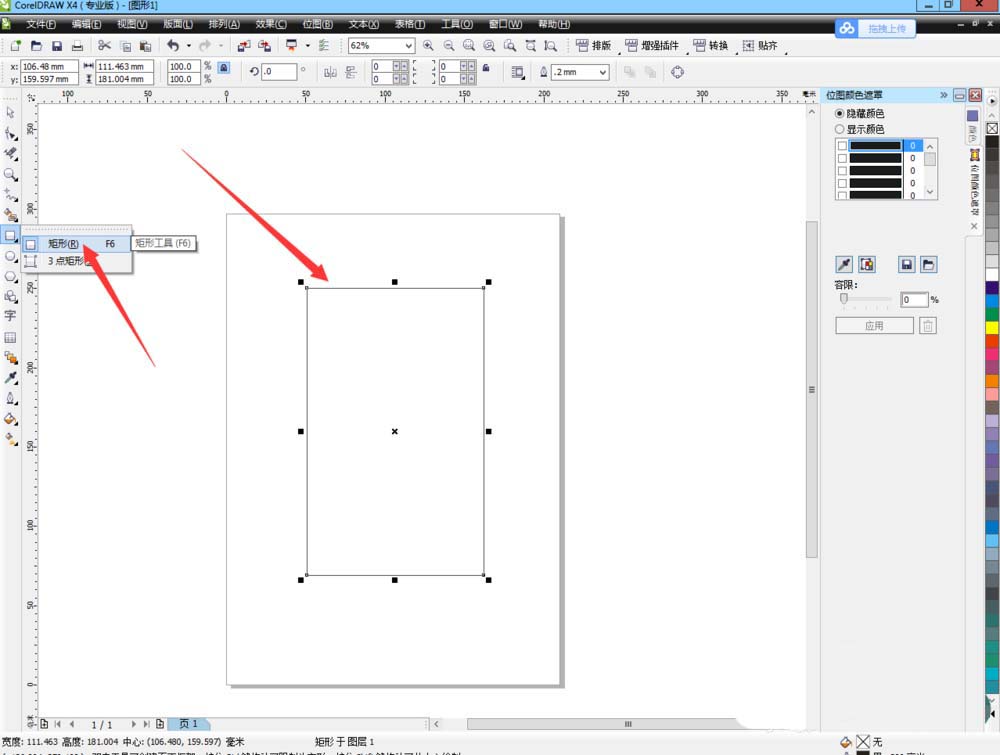Image resolution: width=1000 pixels, height=755 pixels.
Task: Select the 显示颜色 radio button
Action: tap(840, 129)
